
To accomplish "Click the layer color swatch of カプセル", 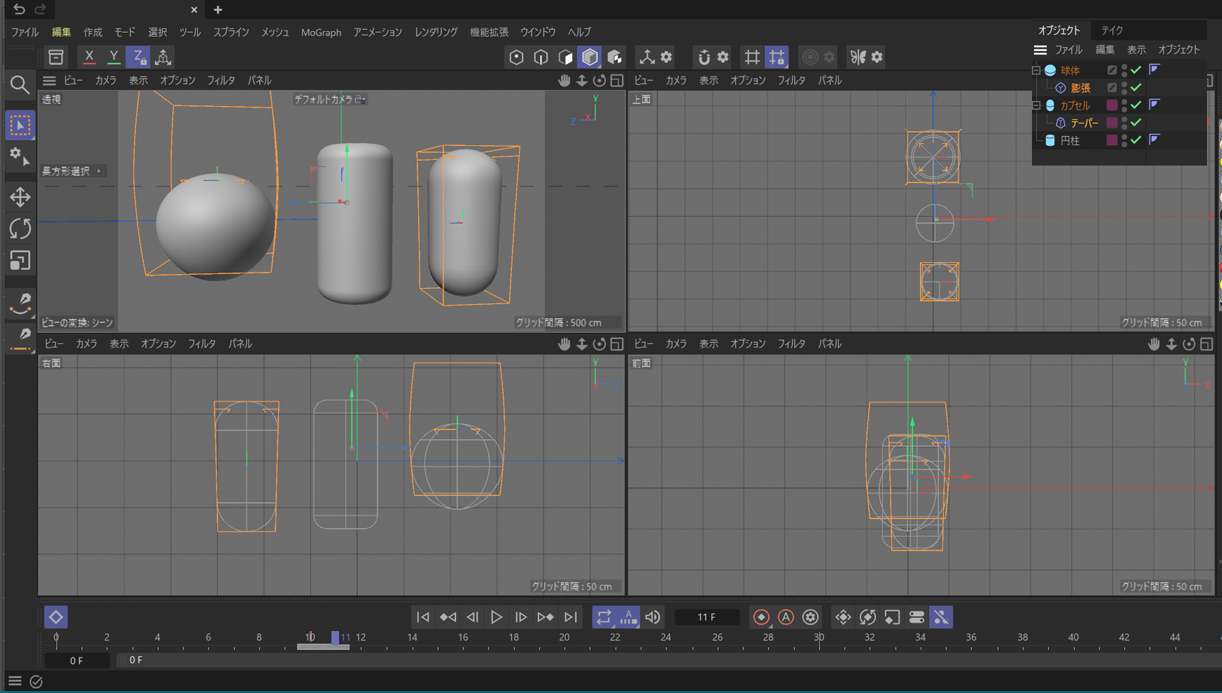I will [x=1111, y=105].
